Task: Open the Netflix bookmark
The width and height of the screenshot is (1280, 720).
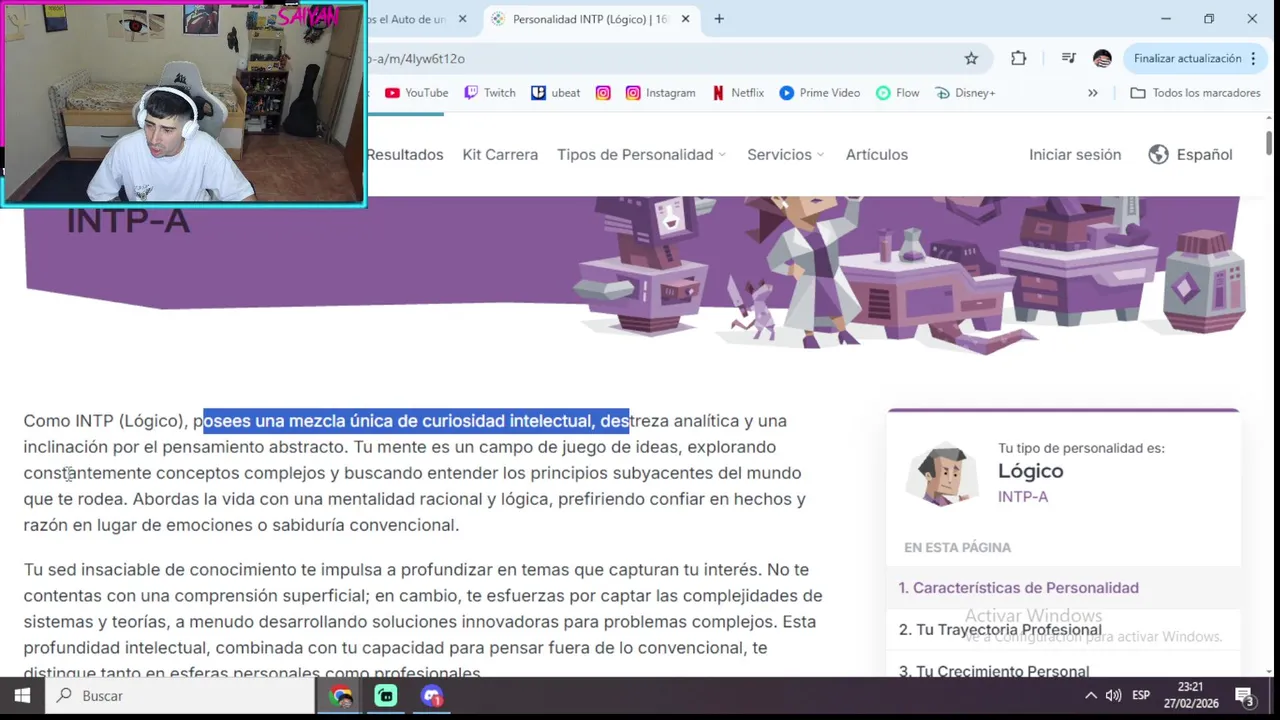Action: click(737, 93)
